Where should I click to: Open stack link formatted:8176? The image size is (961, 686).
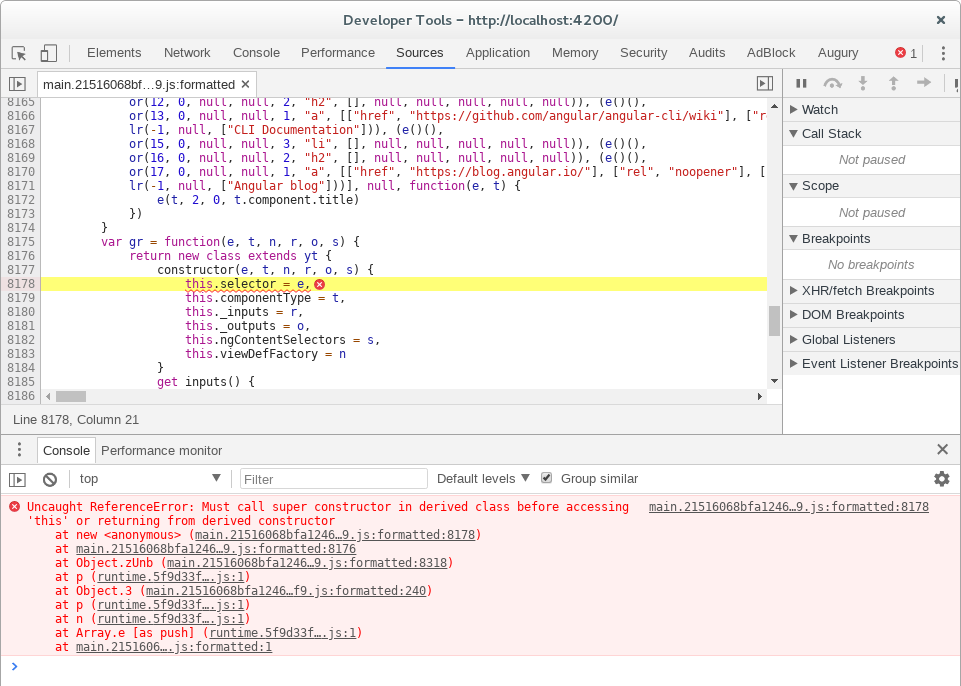click(x=216, y=549)
